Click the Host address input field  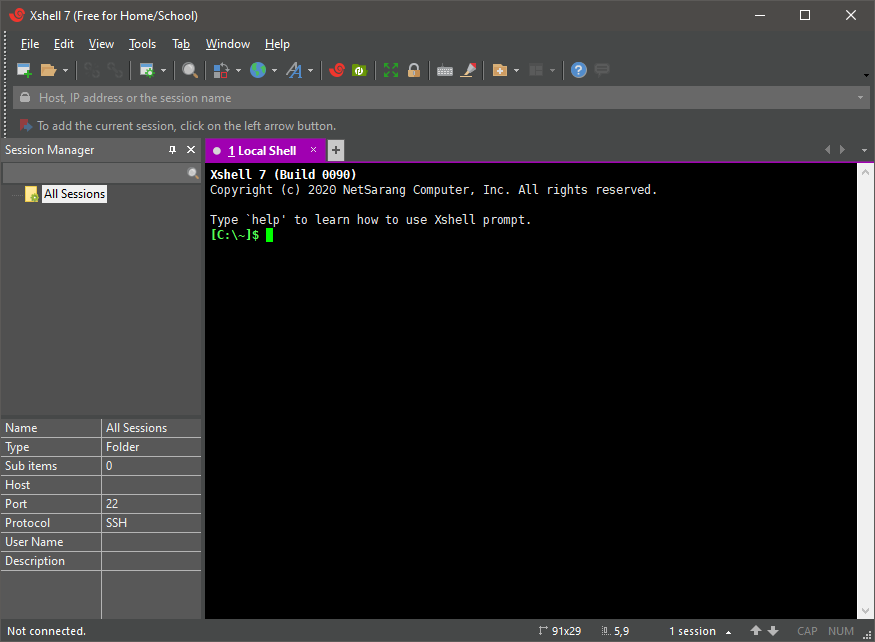(x=441, y=98)
